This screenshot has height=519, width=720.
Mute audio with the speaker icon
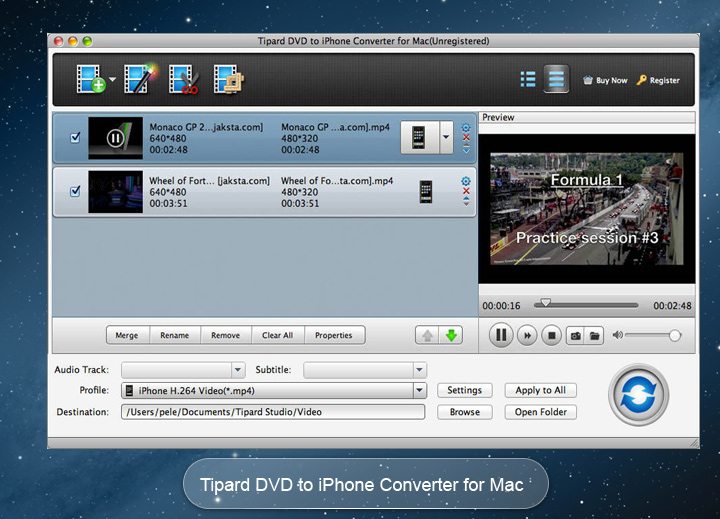coord(618,335)
